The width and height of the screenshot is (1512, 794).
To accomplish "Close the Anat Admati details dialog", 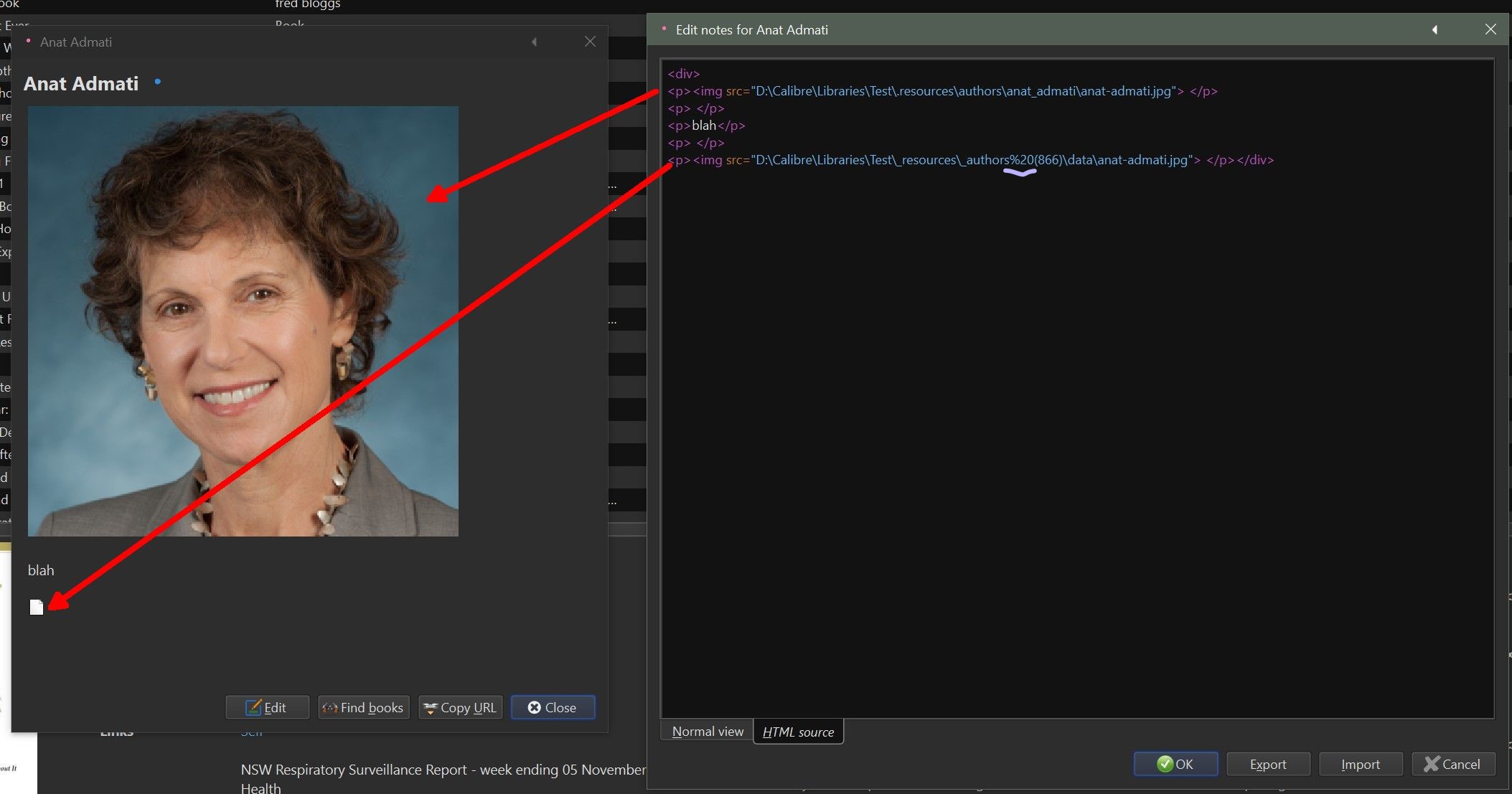I will 553,707.
